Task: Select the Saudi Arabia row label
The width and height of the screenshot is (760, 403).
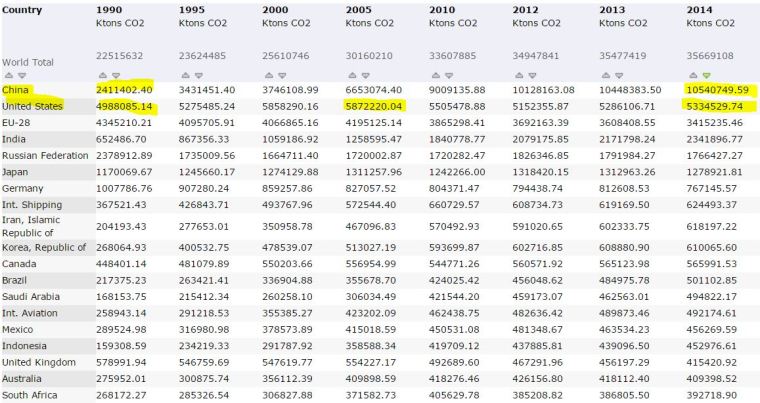Action: tap(31, 297)
